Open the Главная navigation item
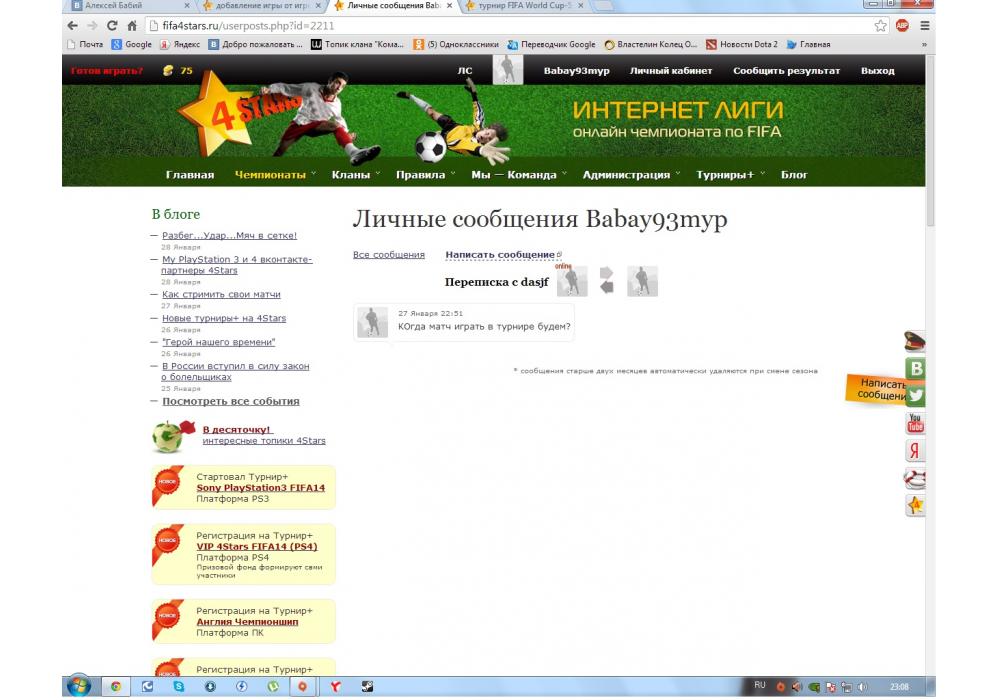The height and width of the screenshot is (700, 1000). (x=190, y=175)
